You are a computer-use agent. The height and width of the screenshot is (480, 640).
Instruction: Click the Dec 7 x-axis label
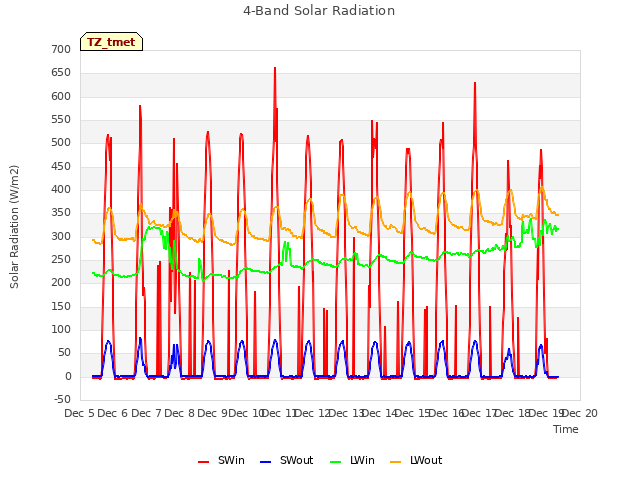(x=147, y=413)
